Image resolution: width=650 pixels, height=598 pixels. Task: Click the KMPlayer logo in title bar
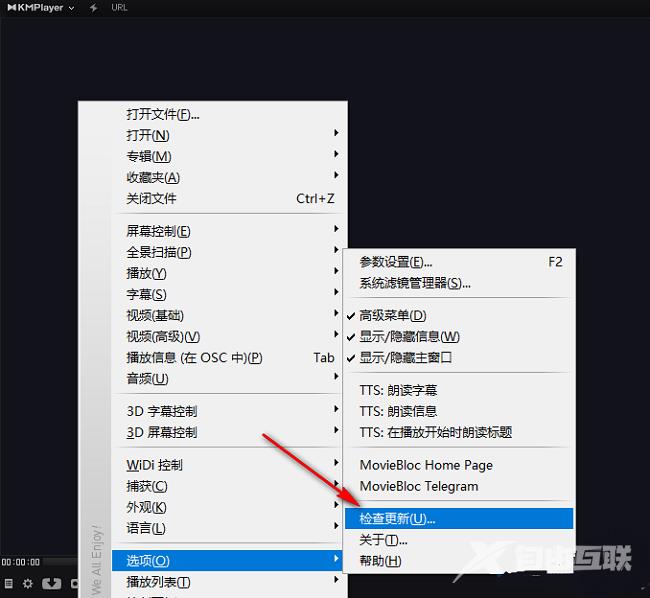tap(35, 7)
